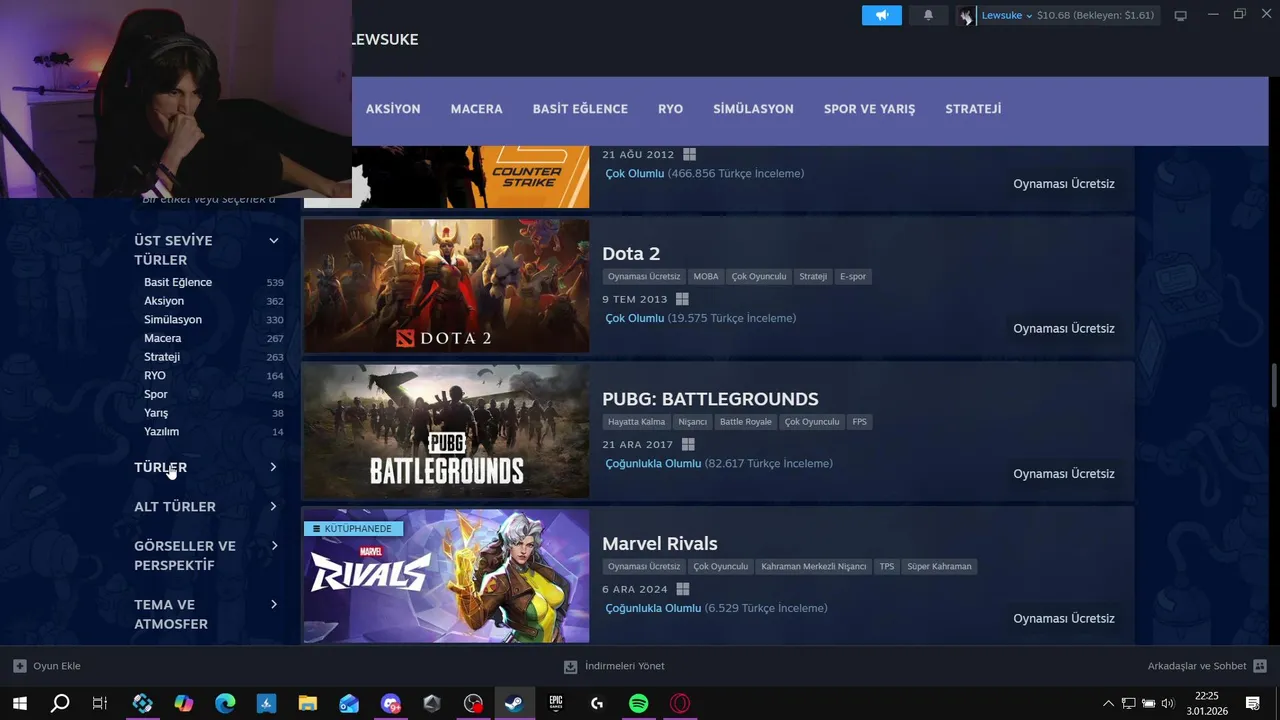
Task: Open the SPOR VE YARIŞ category tab
Action: (x=869, y=109)
